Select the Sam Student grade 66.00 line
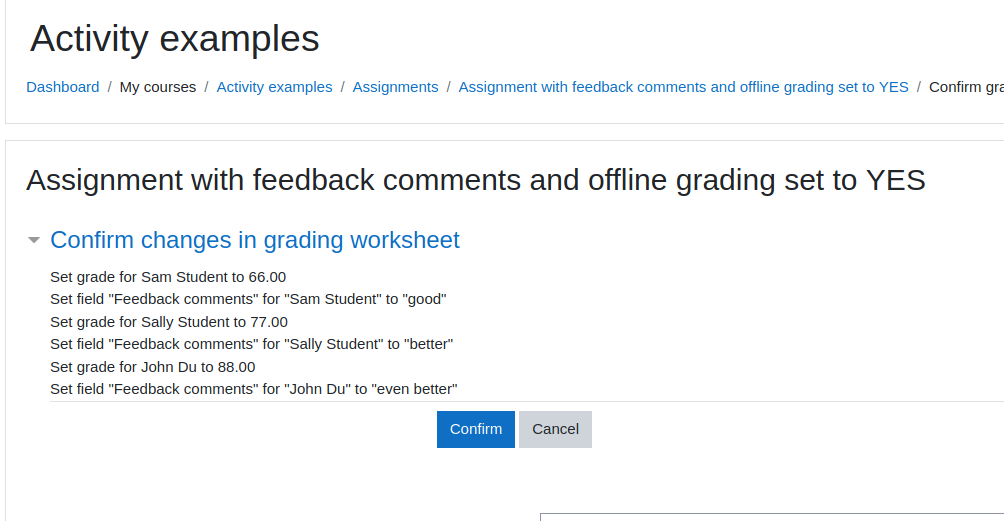The width and height of the screenshot is (1004, 521). [x=168, y=277]
